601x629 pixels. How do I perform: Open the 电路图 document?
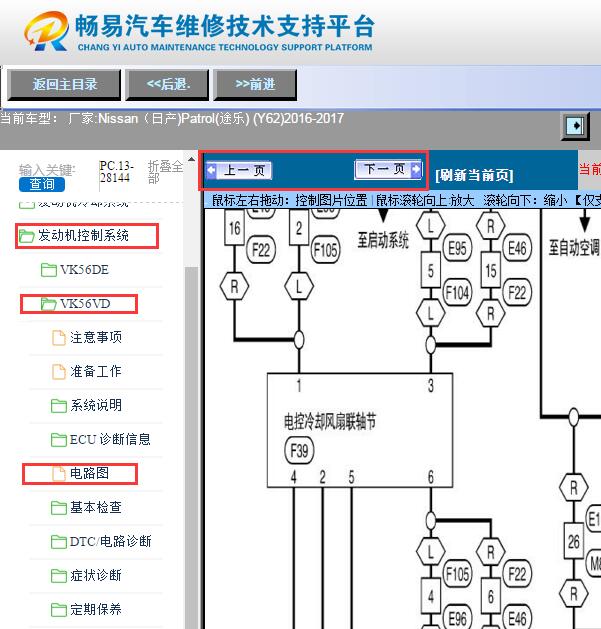[89, 473]
